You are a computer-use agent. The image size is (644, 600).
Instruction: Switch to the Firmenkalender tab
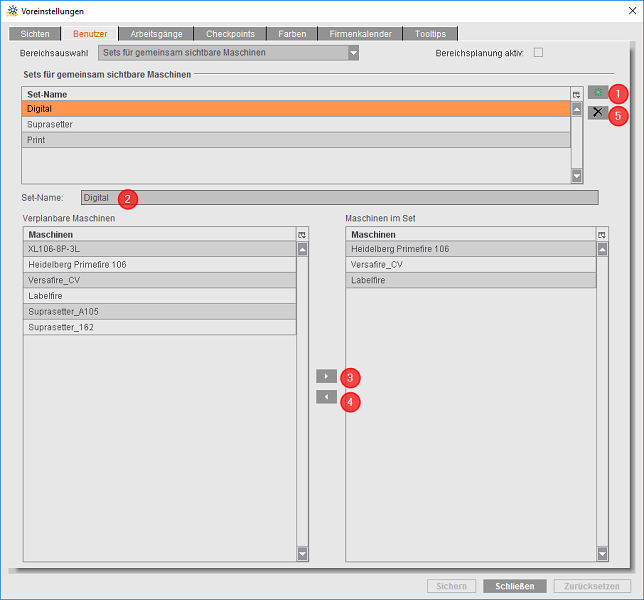[360, 34]
